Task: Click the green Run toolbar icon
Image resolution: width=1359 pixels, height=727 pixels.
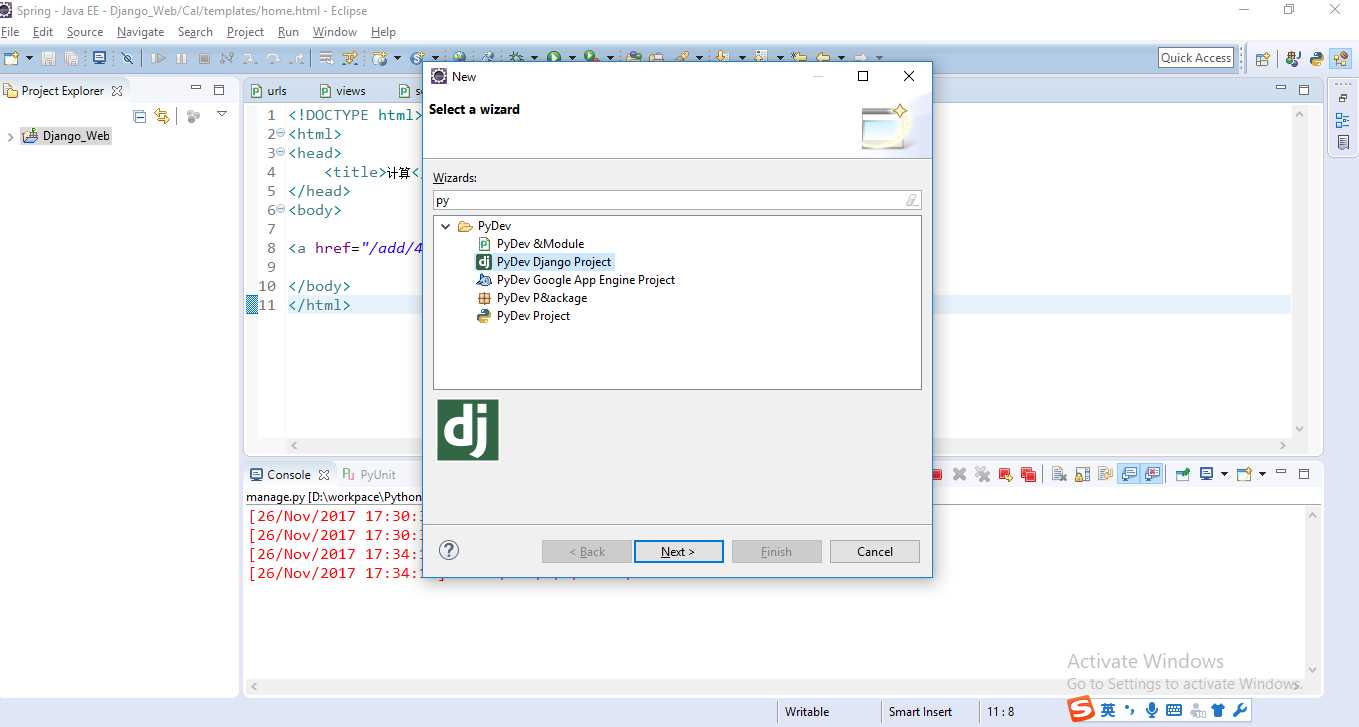Action: click(553, 58)
